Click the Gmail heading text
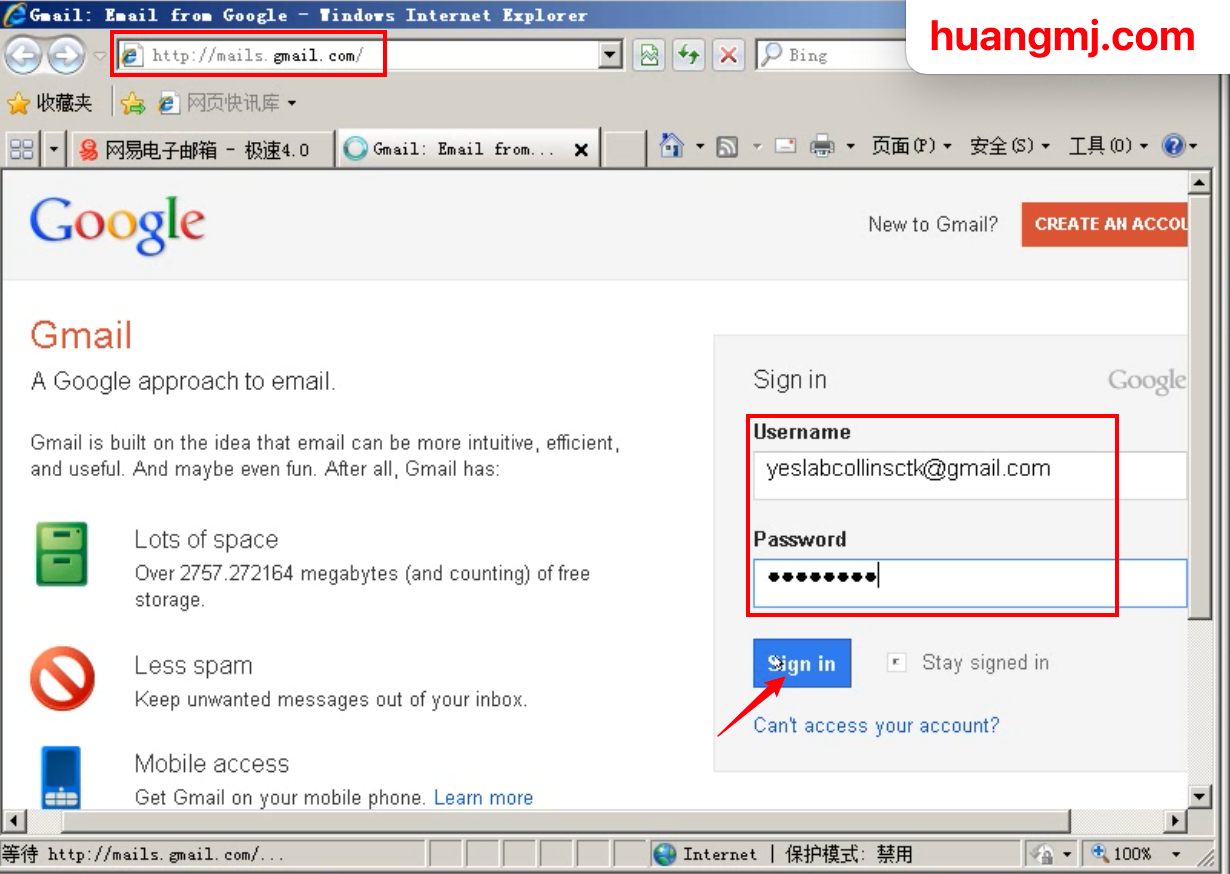The width and height of the screenshot is (1230, 874). tap(81, 335)
